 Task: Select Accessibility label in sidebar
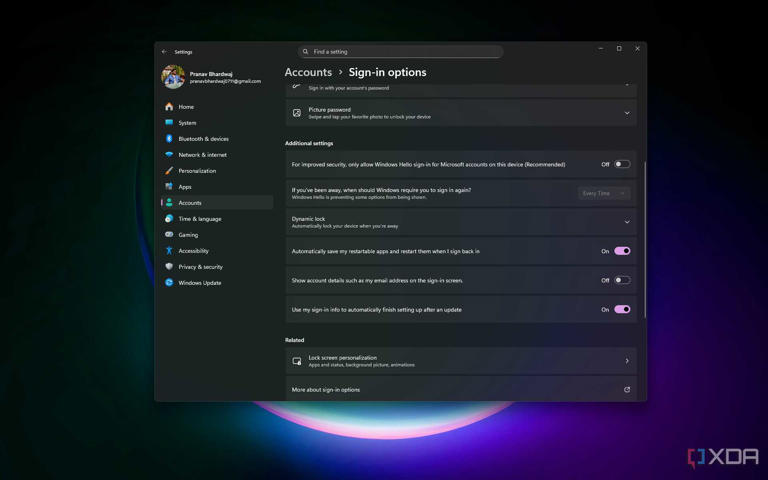[193, 251]
